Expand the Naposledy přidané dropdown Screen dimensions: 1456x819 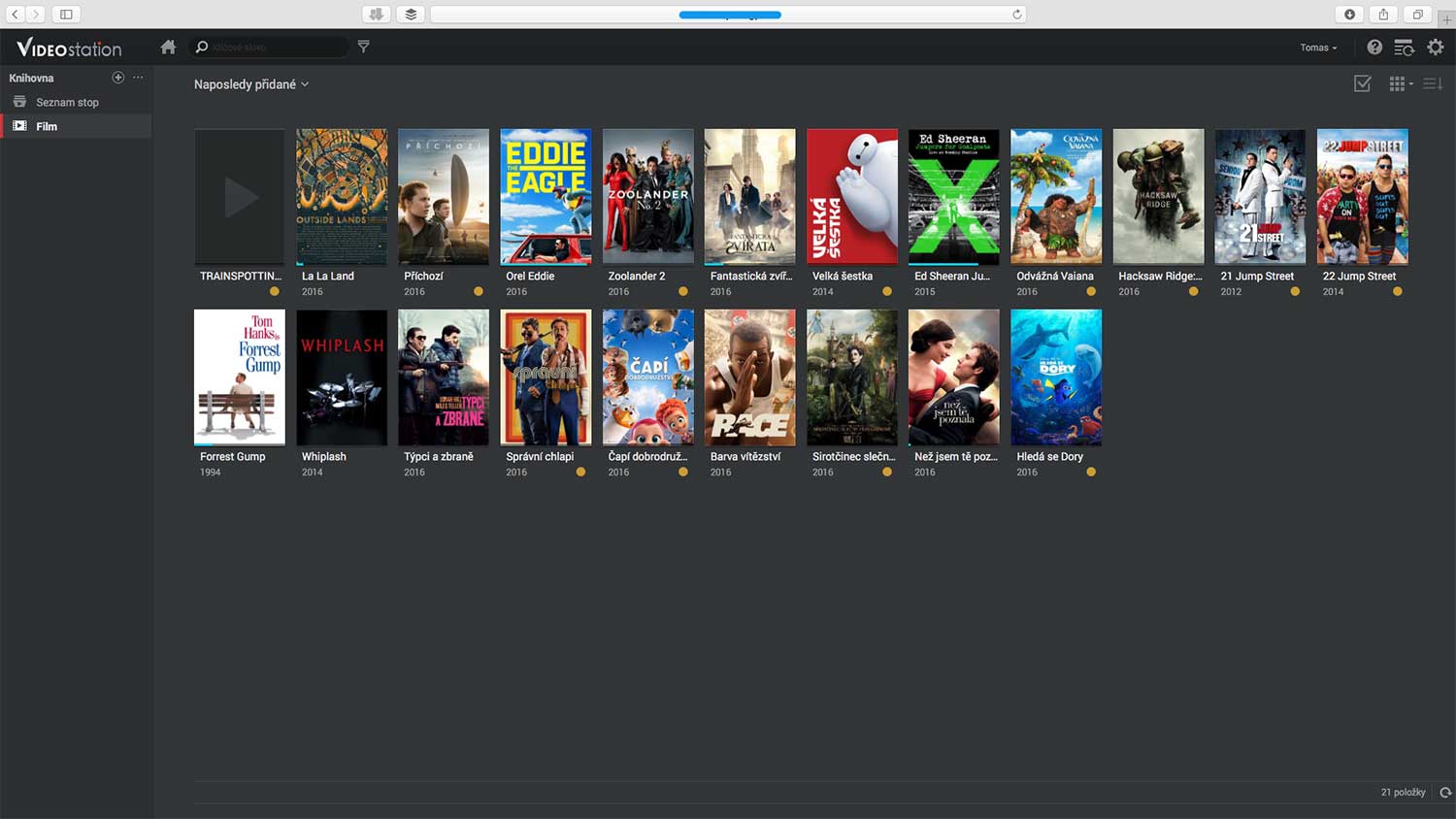tap(250, 84)
